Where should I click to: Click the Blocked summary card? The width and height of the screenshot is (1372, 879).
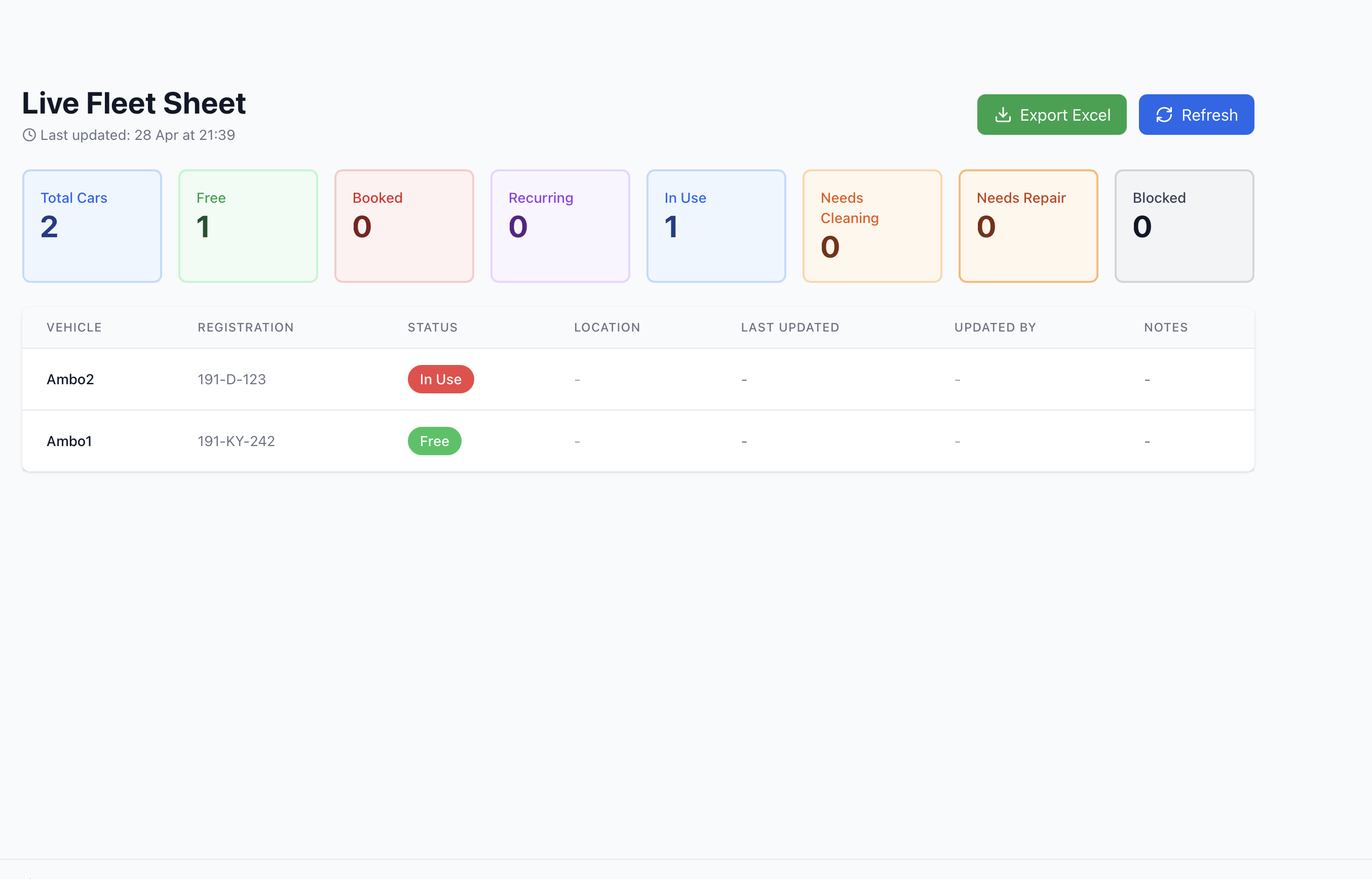[x=1185, y=226]
